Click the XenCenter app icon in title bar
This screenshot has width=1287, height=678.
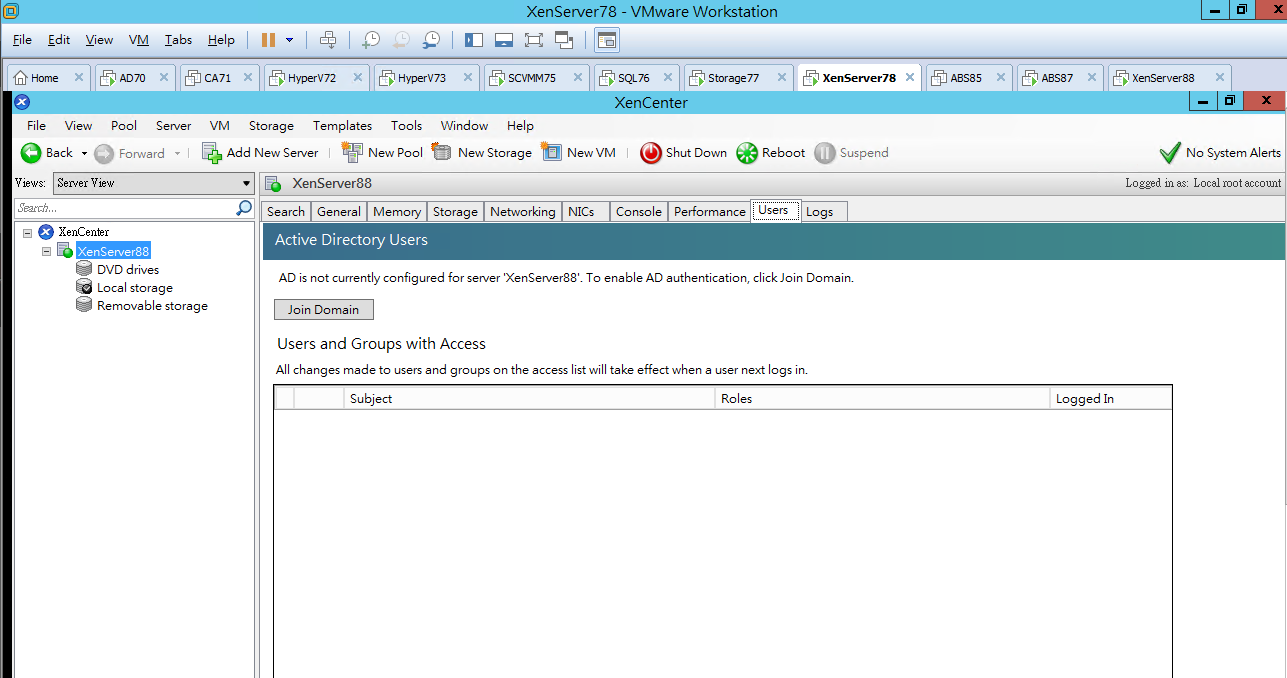[x=22, y=102]
